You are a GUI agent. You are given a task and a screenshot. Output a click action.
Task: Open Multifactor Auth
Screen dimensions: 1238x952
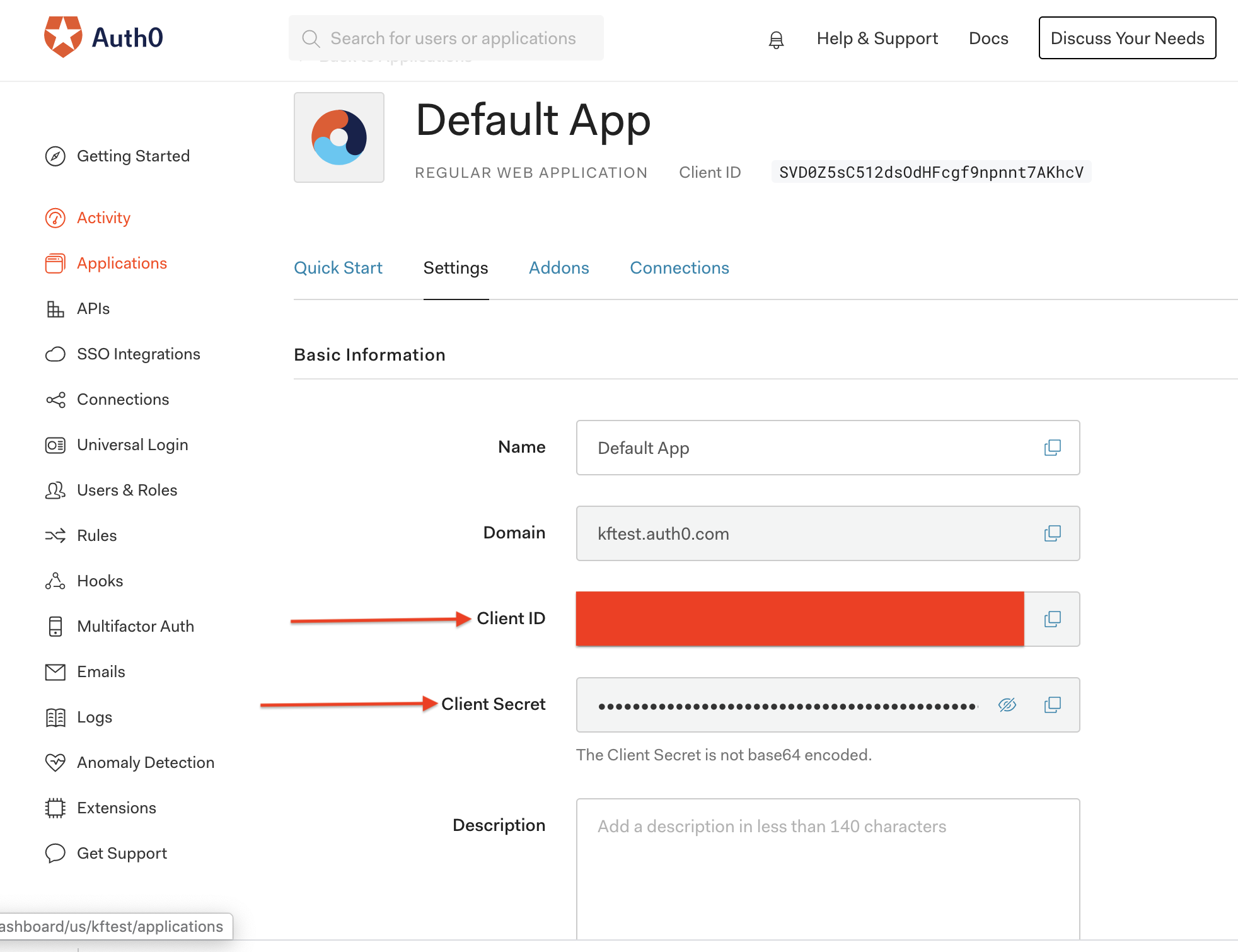click(x=136, y=626)
